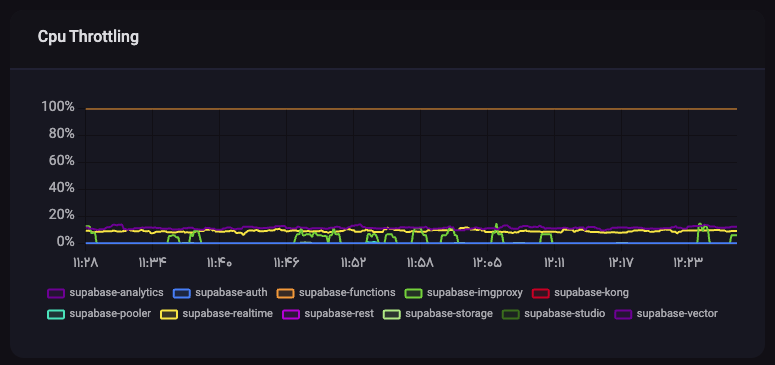
Task: Toggle supabase-auth series in legend
Action: coord(220,293)
